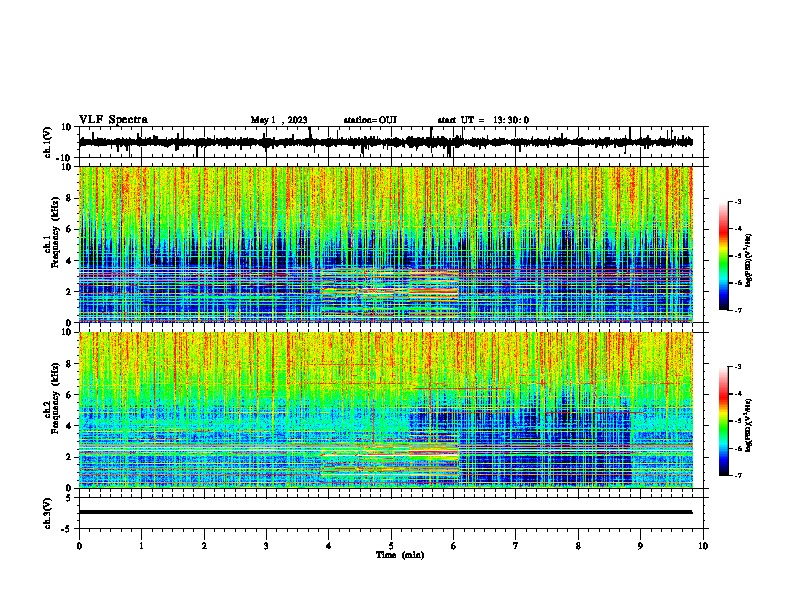This screenshot has width=792, height=612.
Task: Click time axis tick label 0
Action: tap(79, 546)
